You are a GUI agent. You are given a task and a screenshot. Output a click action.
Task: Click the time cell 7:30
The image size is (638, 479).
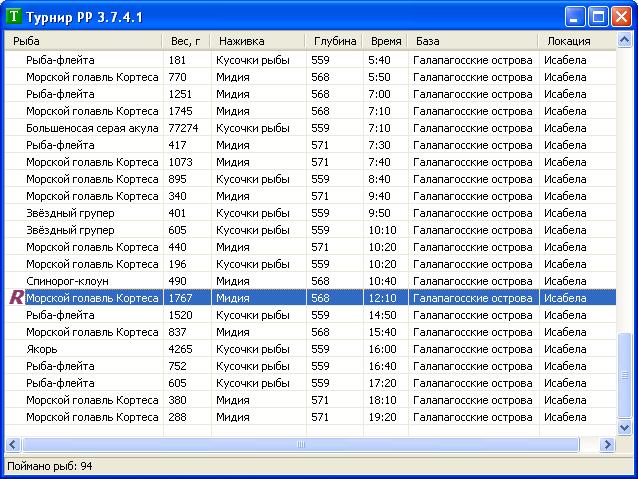click(379, 145)
